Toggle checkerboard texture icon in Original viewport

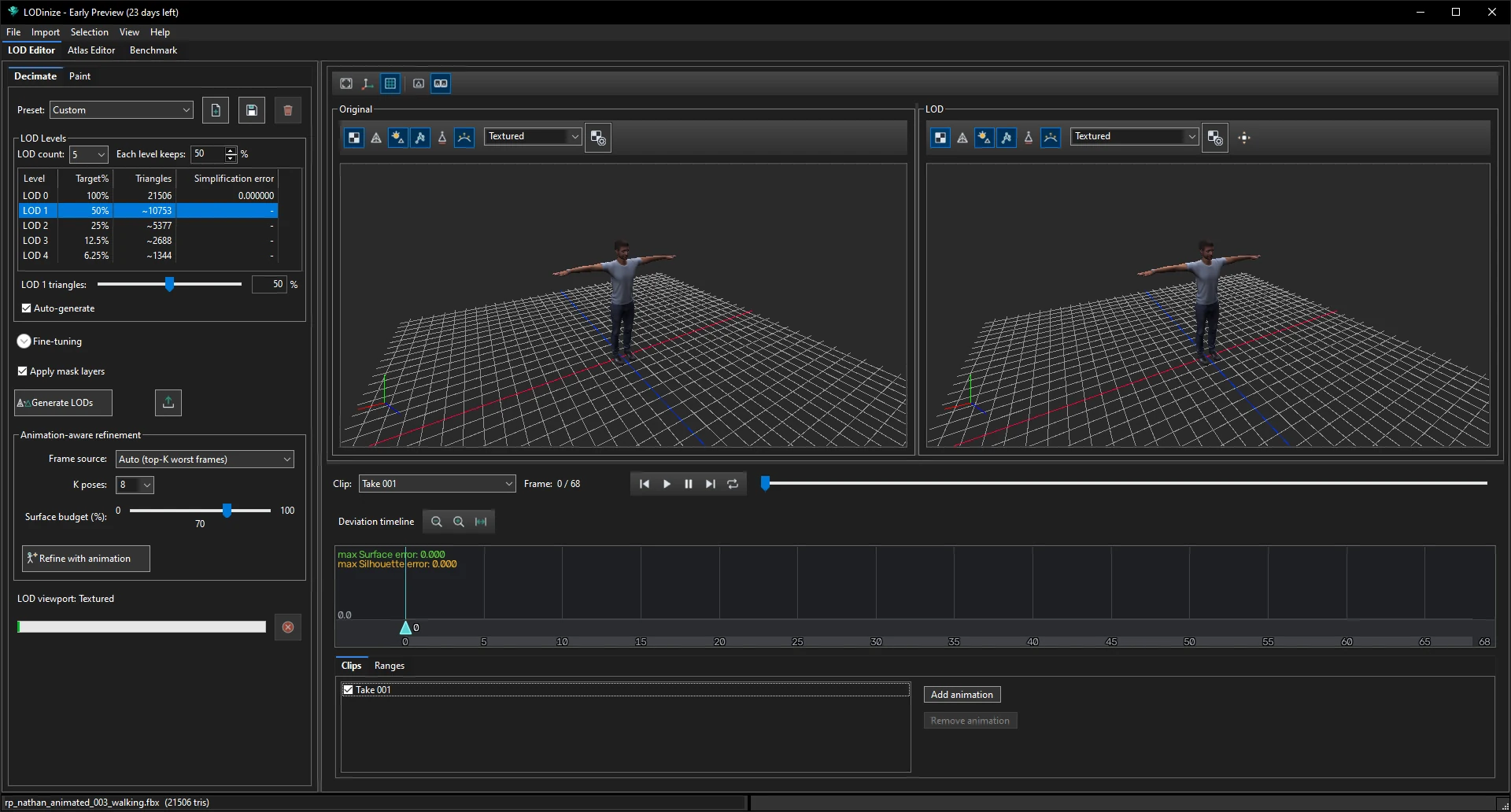click(354, 138)
